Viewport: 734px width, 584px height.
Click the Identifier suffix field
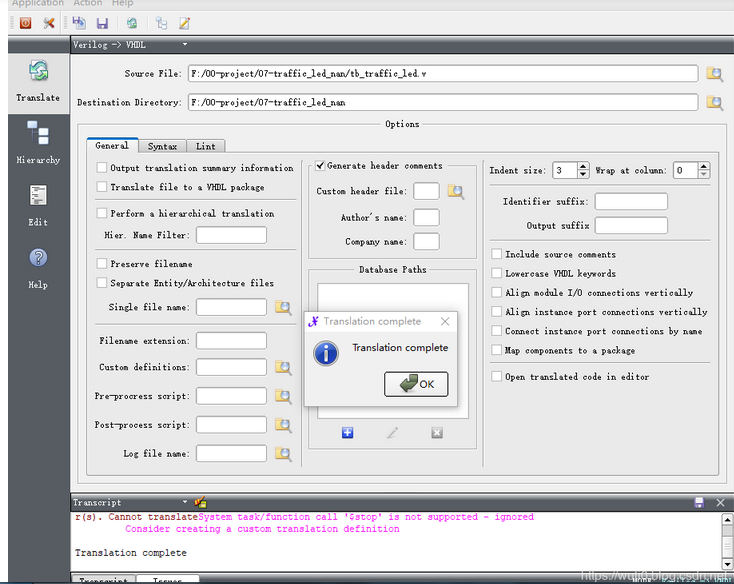(631, 202)
